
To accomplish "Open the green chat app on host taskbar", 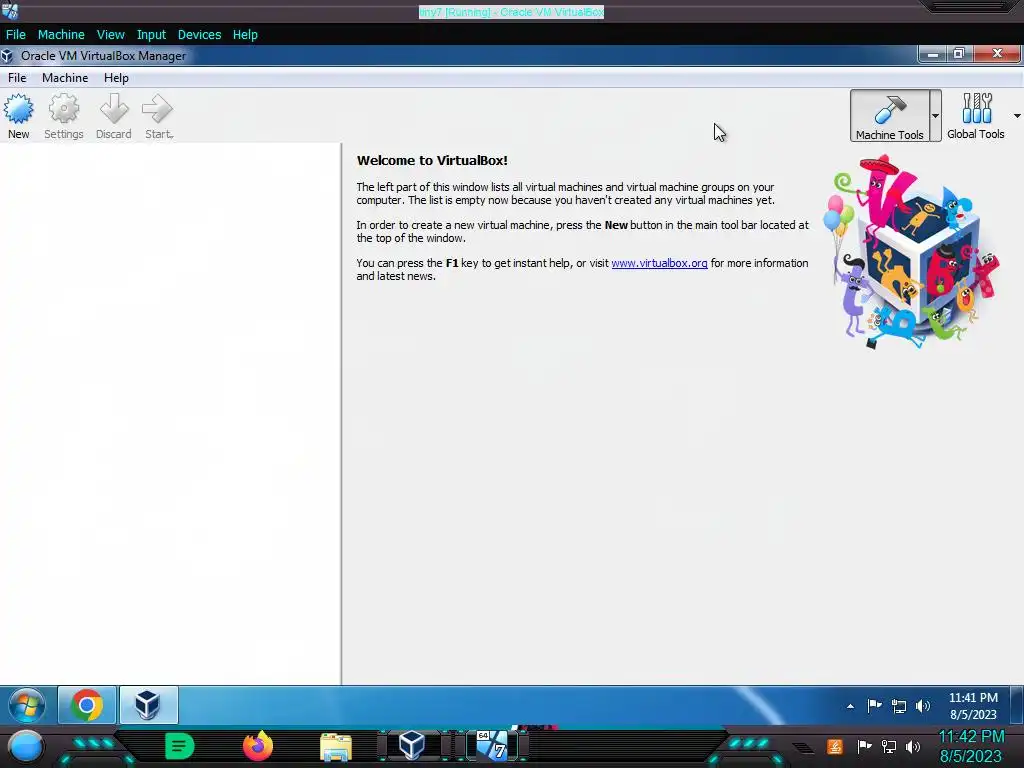I will (x=180, y=746).
